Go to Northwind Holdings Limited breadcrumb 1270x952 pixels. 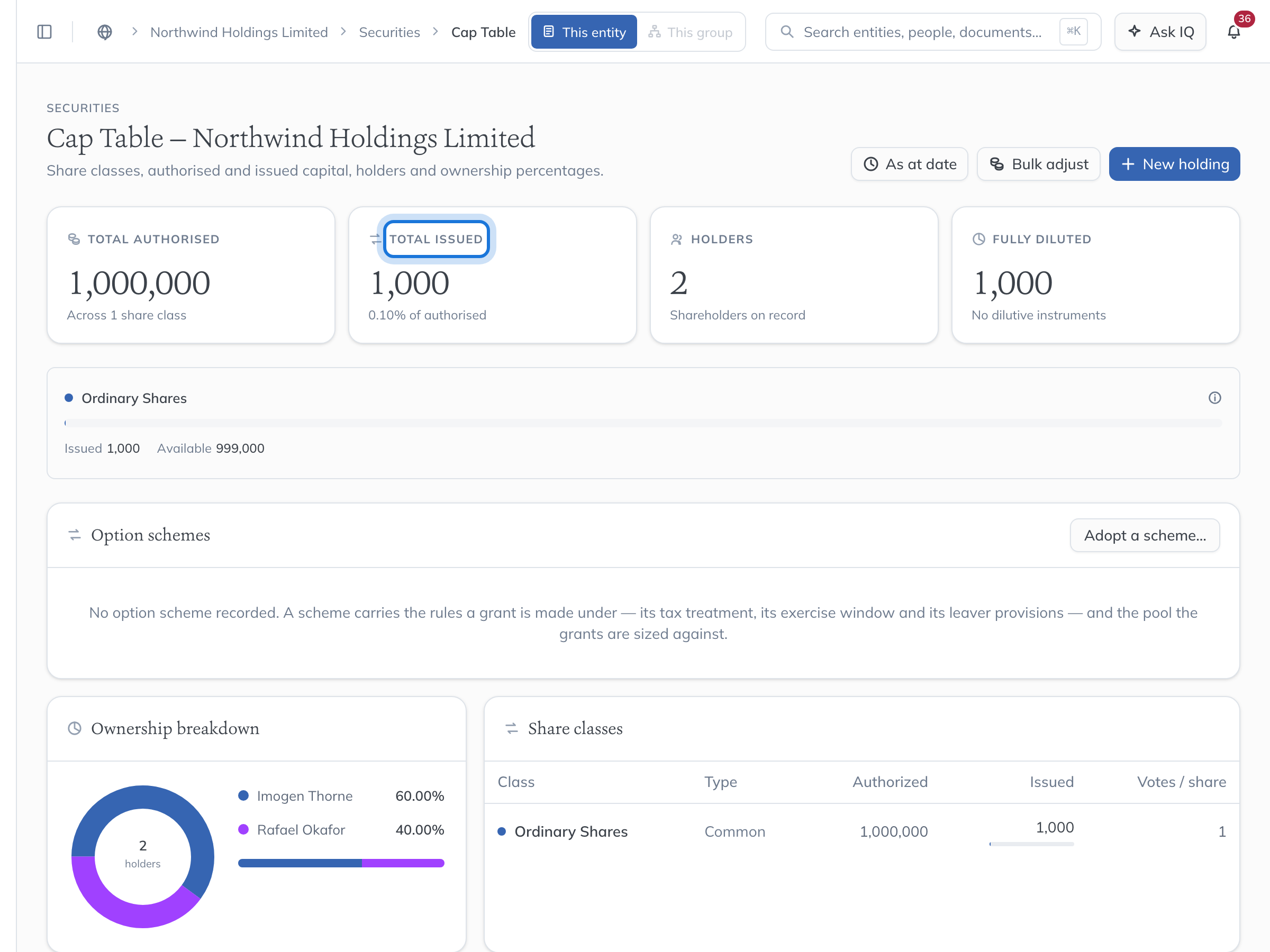tap(239, 32)
